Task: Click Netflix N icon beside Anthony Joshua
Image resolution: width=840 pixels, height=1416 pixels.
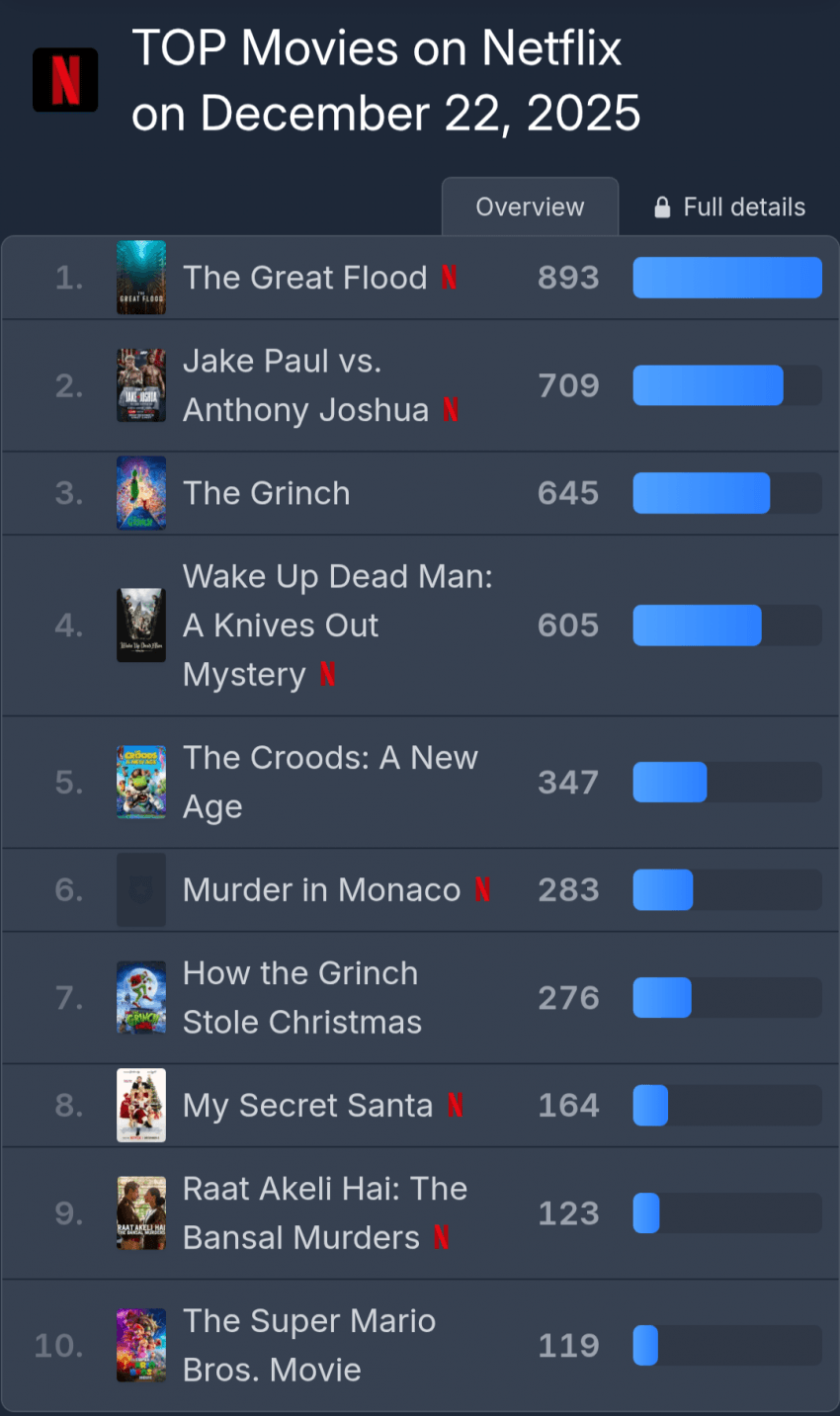Action: [451, 409]
